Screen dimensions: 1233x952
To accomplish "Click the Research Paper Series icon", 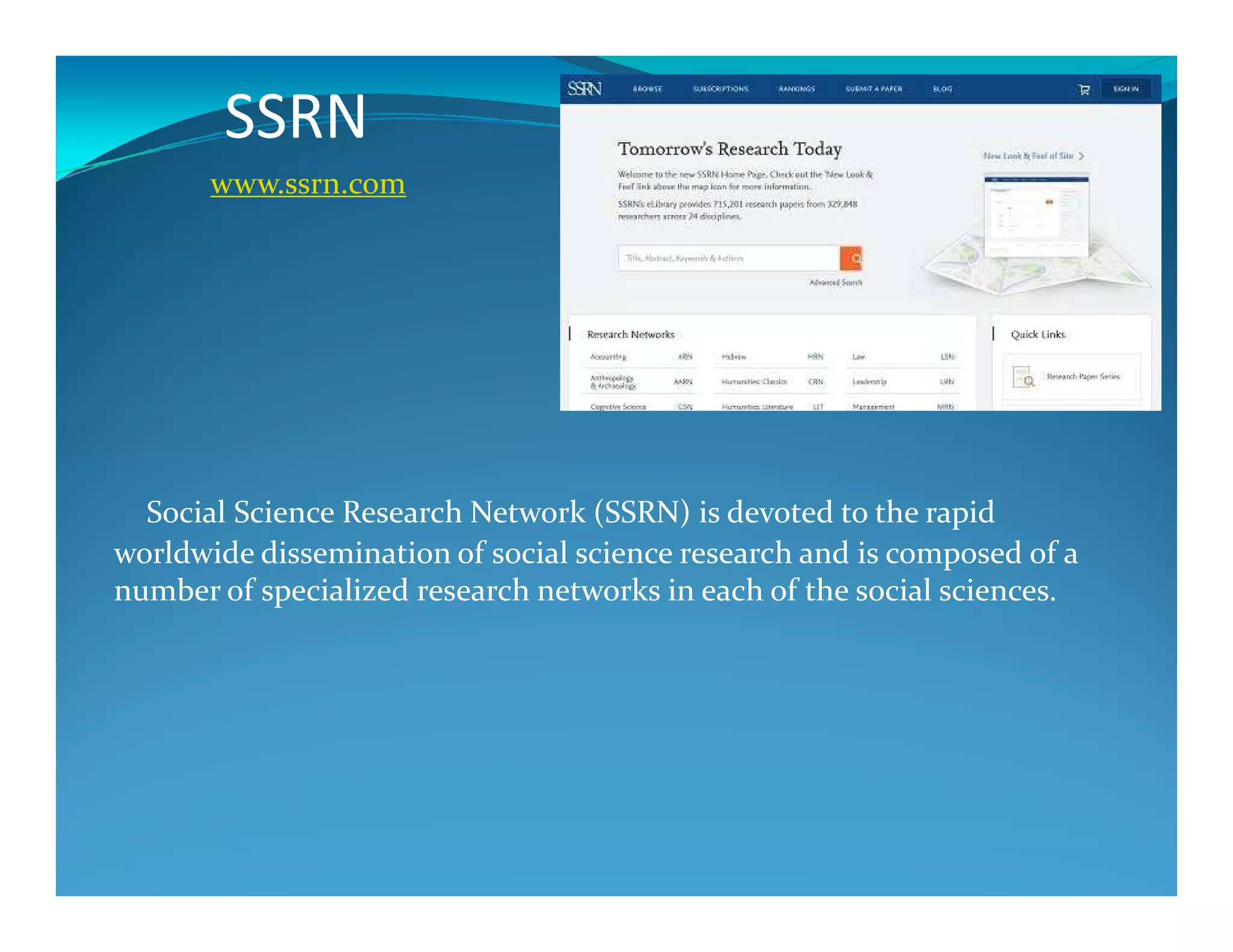I will [1023, 377].
